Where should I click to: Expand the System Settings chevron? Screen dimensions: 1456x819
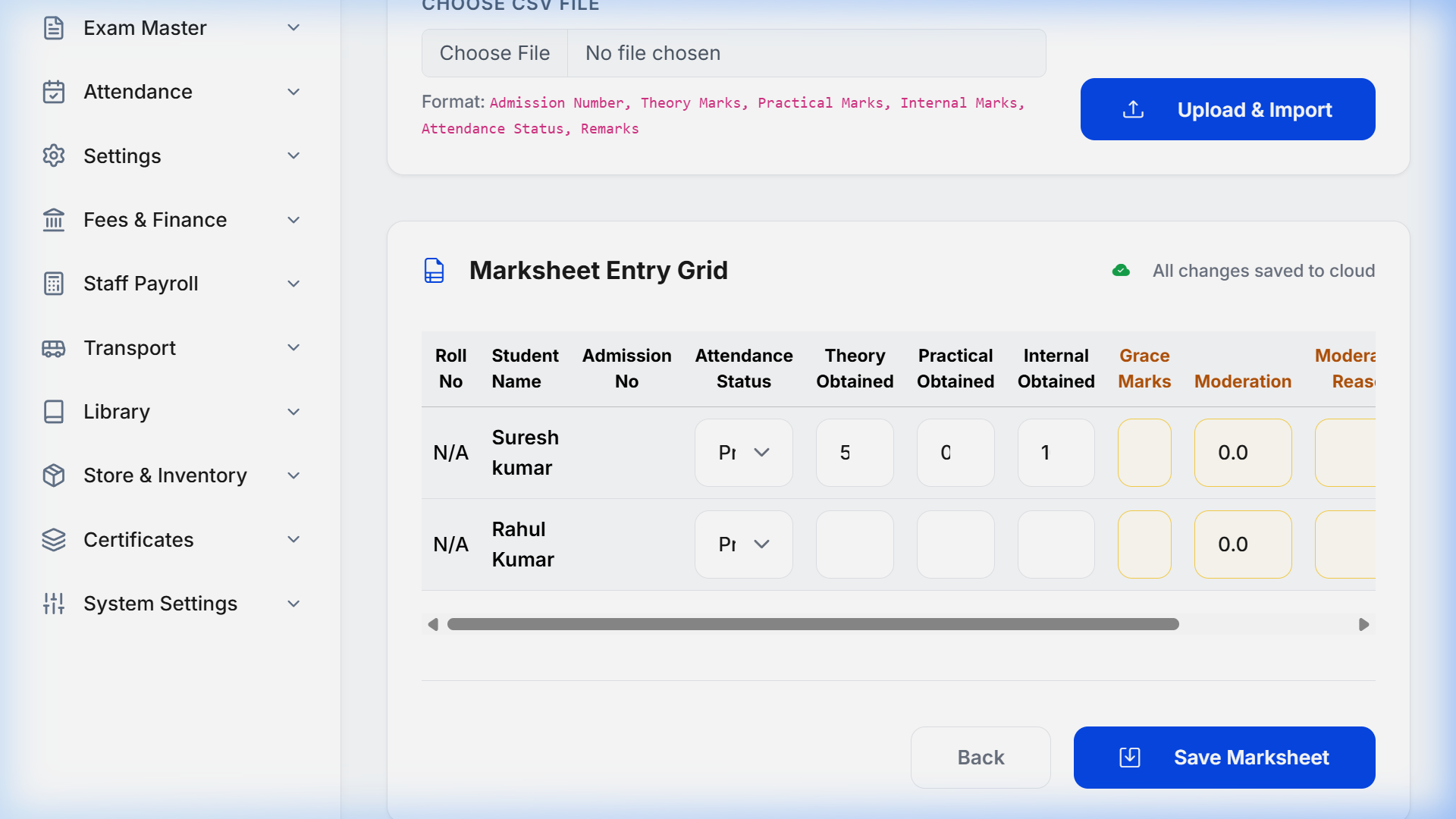click(x=294, y=604)
